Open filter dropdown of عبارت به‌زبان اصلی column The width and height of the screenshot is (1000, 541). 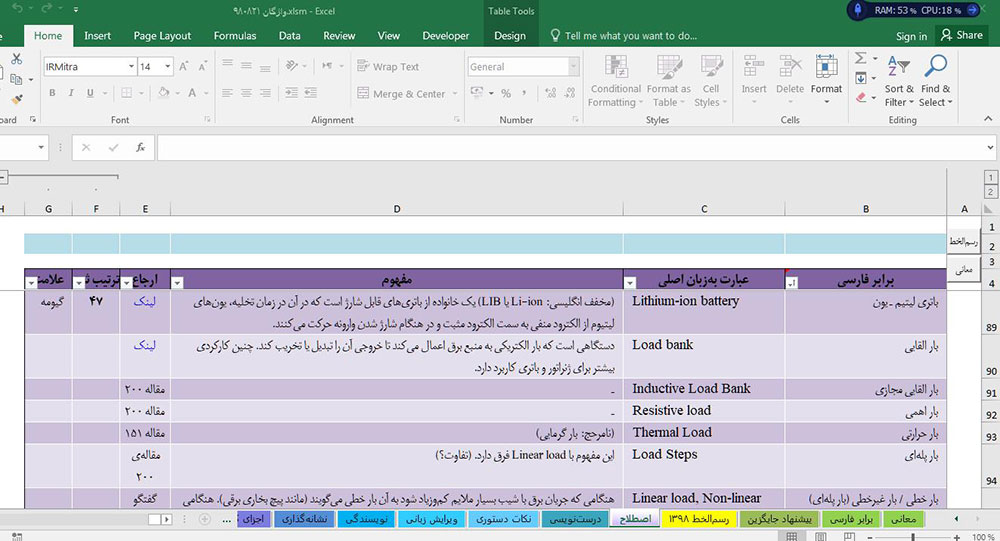tap(630, 283)
